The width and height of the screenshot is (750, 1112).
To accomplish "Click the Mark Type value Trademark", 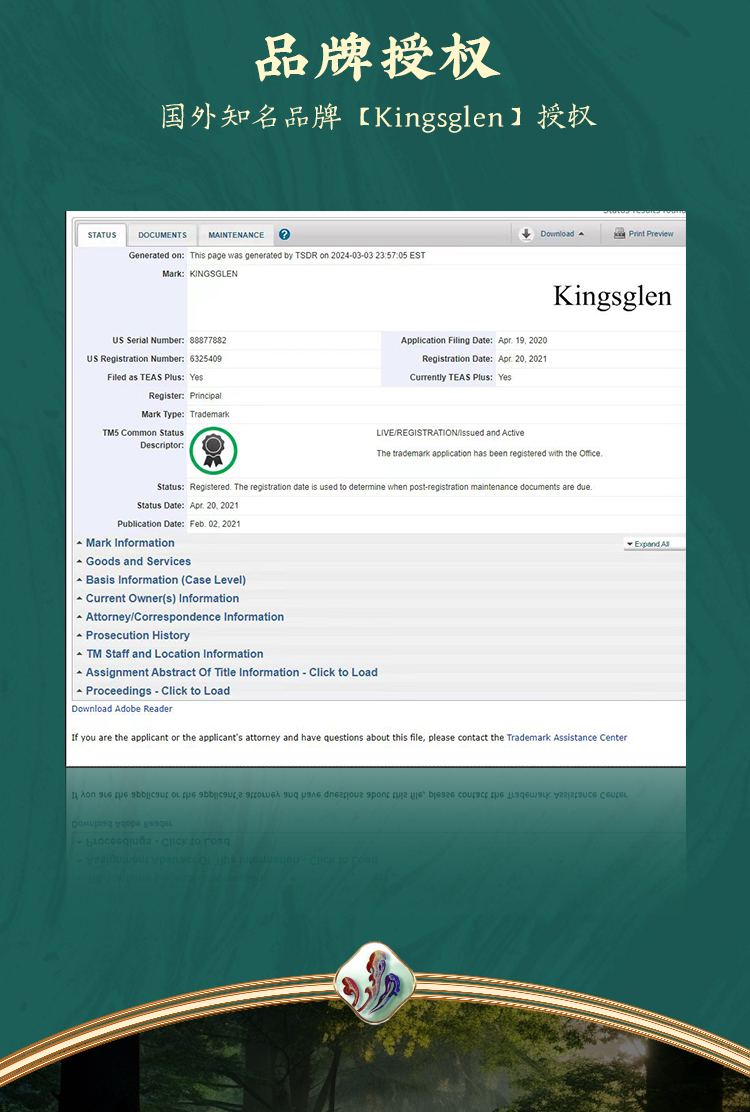I will [209, 414].
